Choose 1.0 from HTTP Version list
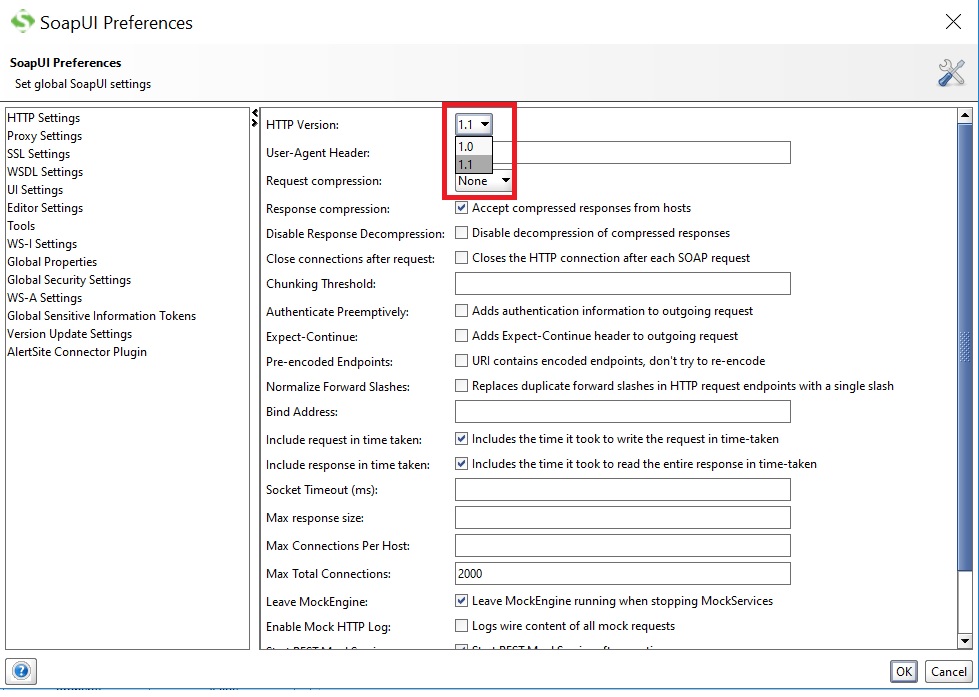Screen dimensions: 979x697 [474, 147]
